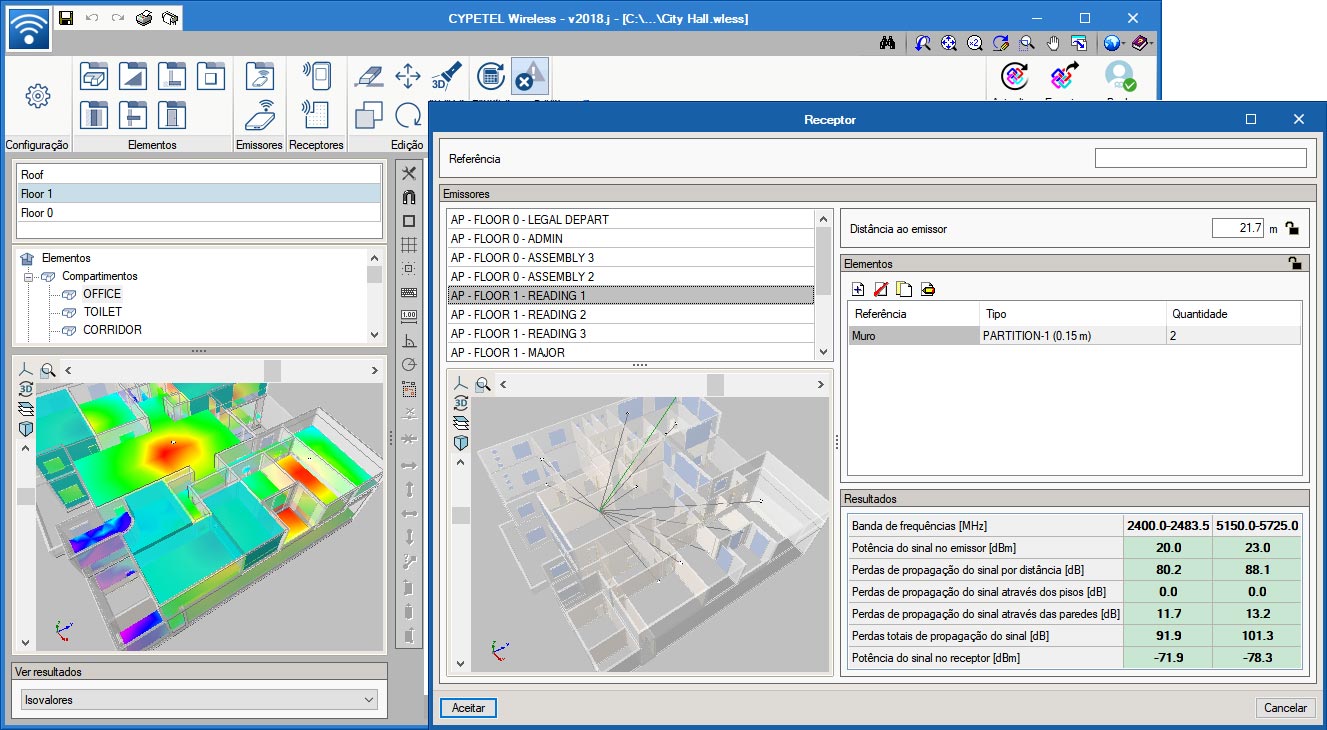Open the globe icon dropdown arrow
The image size is (1327, 730).
tap(1125, 43)
